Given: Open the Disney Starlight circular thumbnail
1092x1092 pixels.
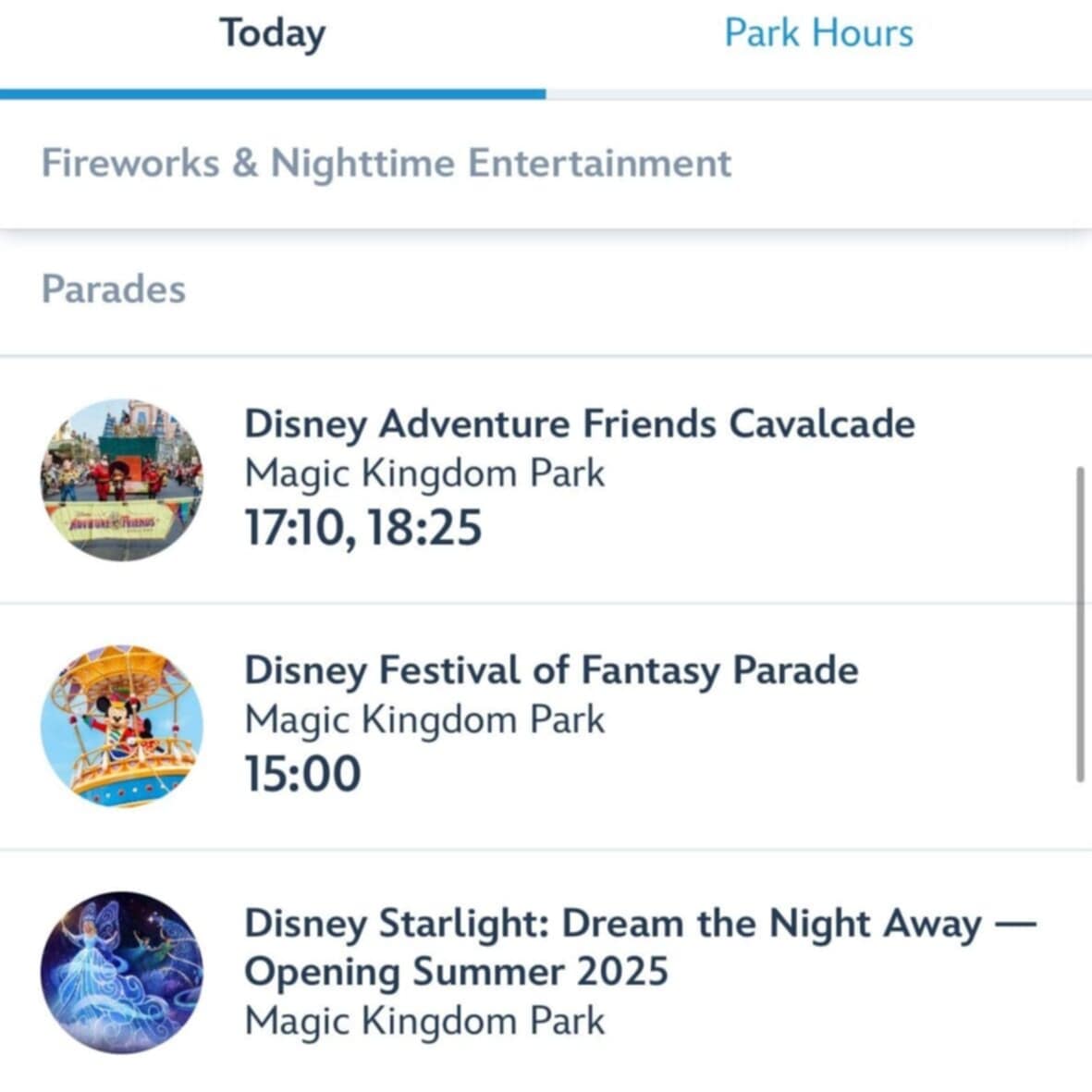Looking at the screenshot, I should pos(121,972).
